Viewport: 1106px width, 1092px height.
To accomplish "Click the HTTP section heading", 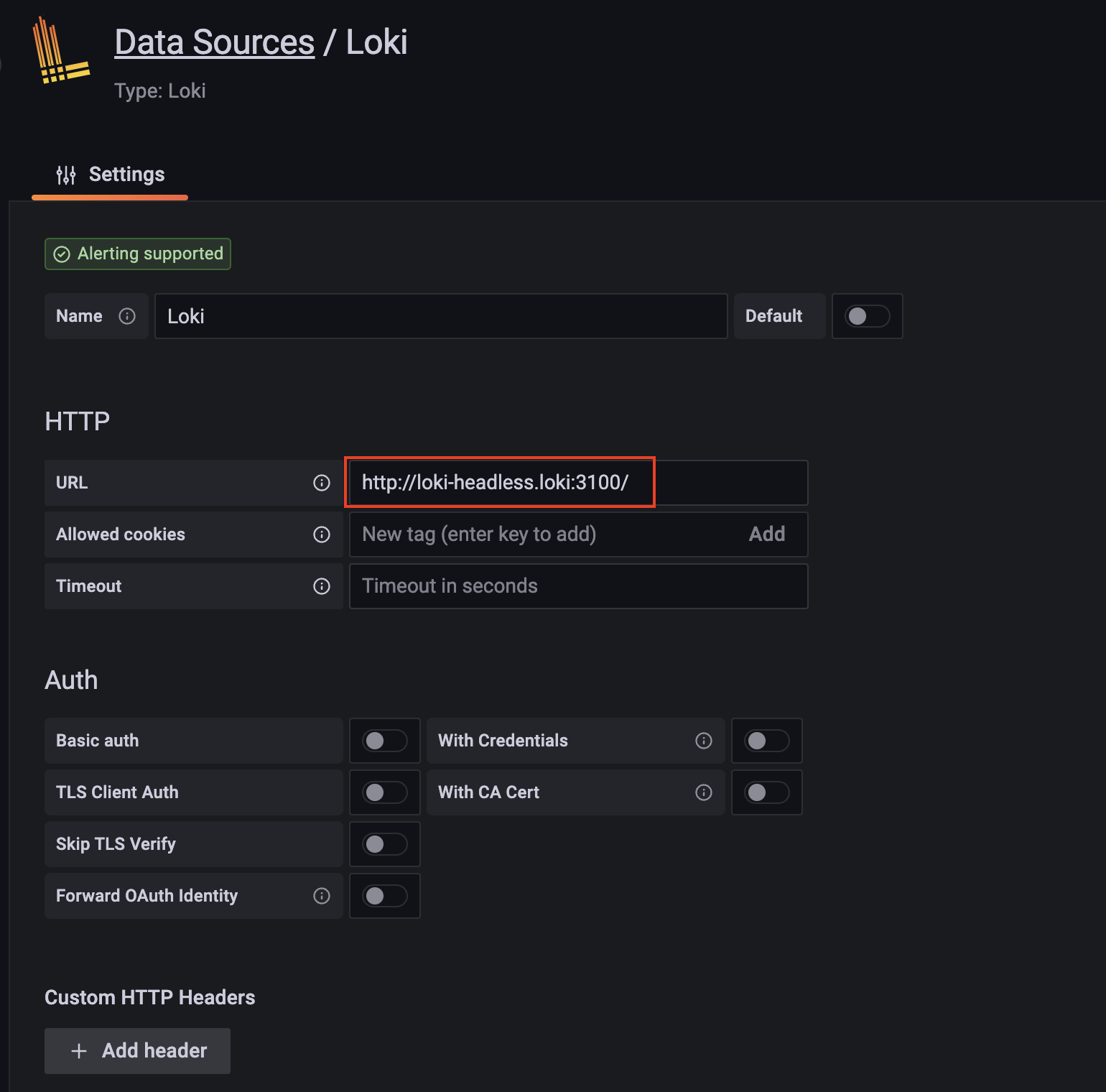I will pyautogui.click(x=78, y=421).
